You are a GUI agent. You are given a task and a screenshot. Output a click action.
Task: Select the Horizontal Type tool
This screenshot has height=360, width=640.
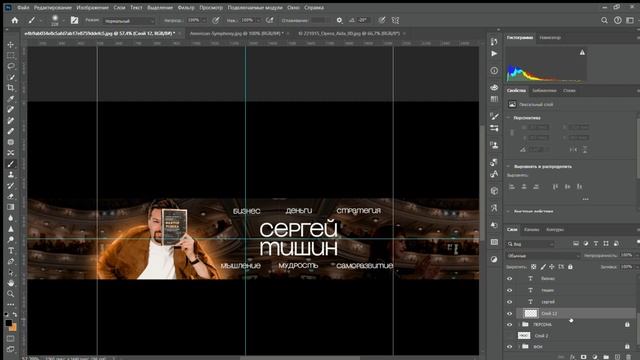coord(11,251)
